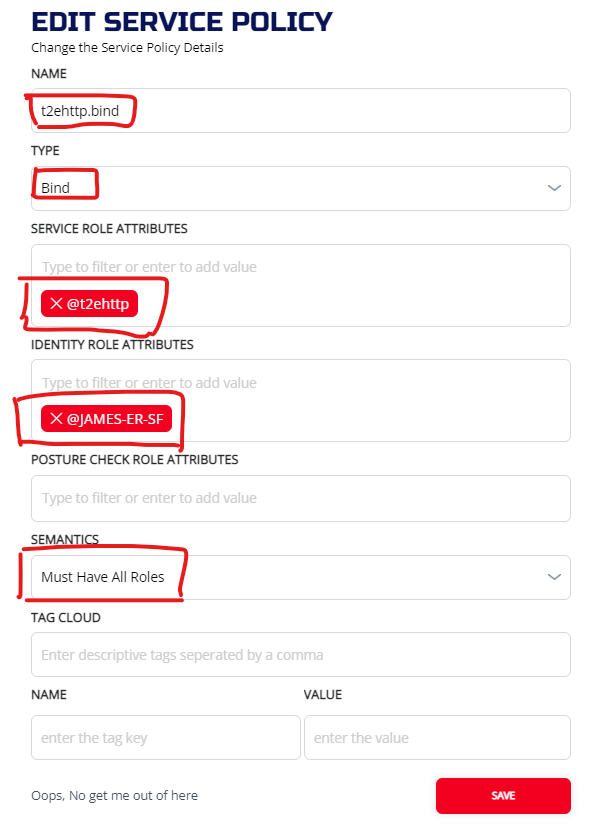
Task: Open the Type dropdown showing Bind
Action: point(300,188)
